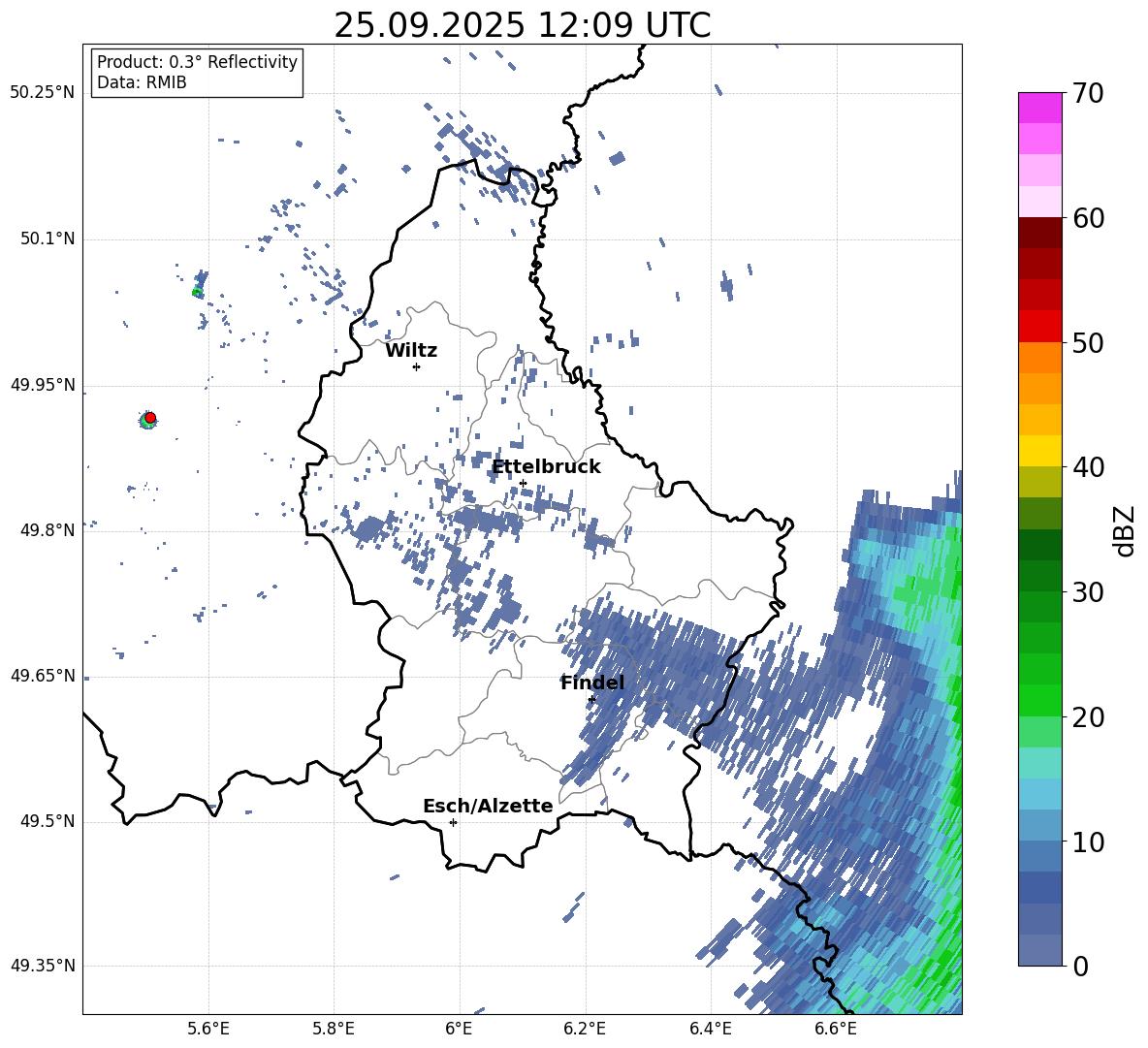Click the cross marker below Findel
The width and height of the screenshot is (1148, 1048).
point(591,700)
